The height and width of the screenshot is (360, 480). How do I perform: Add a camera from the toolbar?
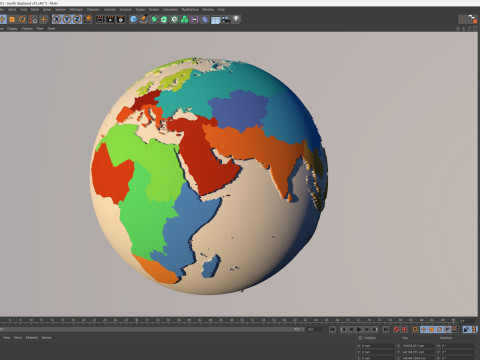point(226,19)
